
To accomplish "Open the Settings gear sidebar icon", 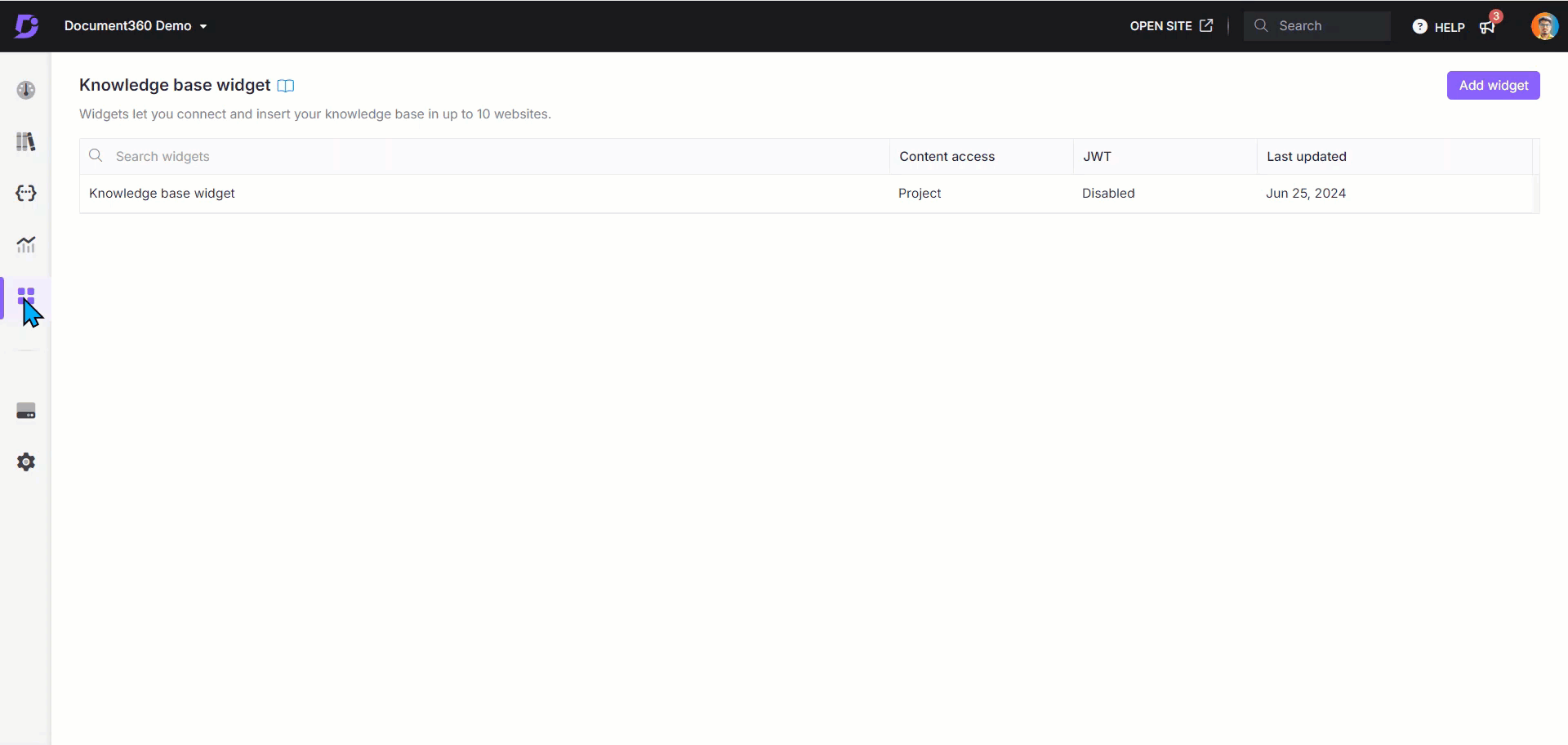I will click(x=26, y=462).
